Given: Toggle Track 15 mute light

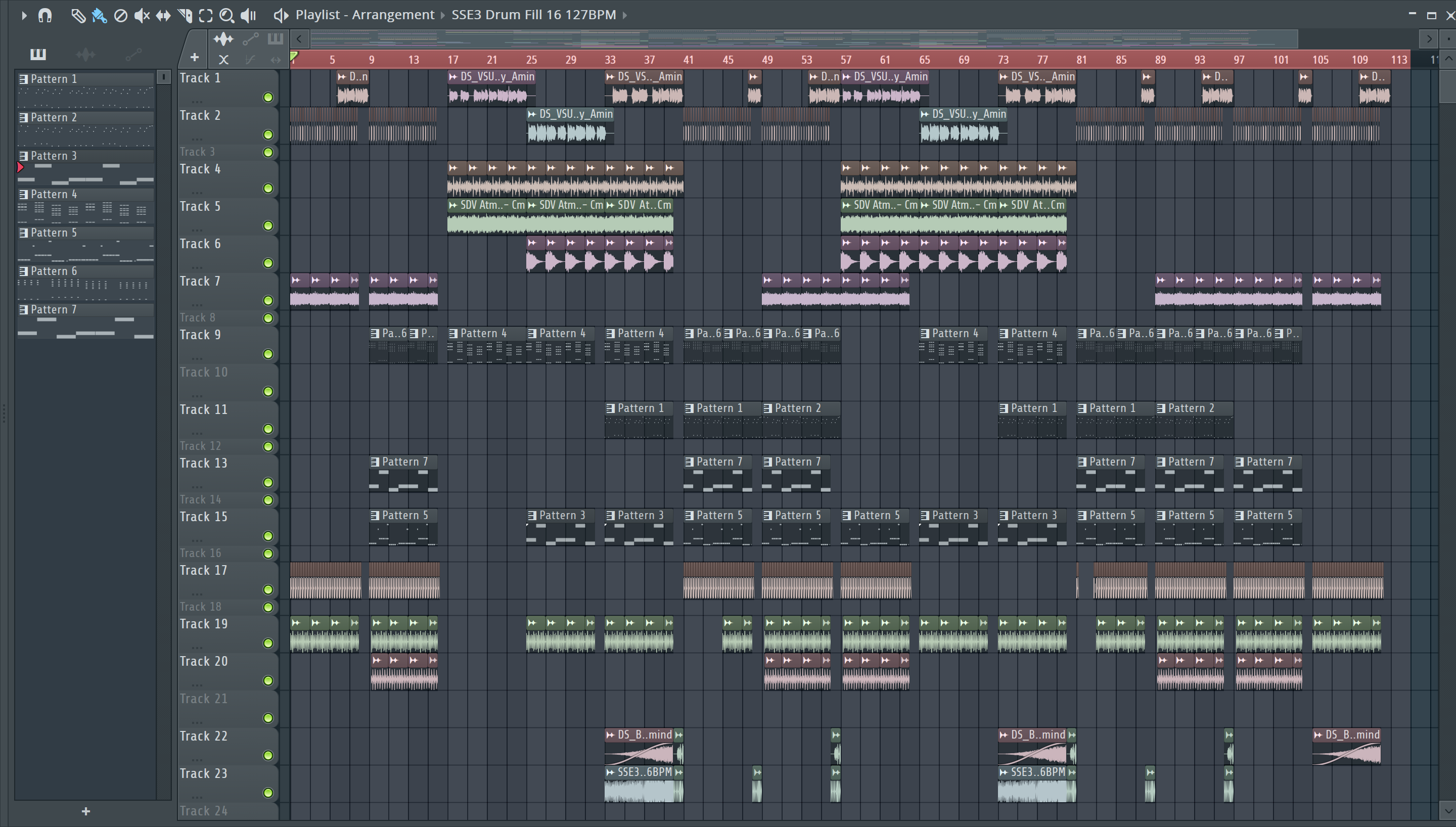Looking at the screenshot, I should point(268,536).
